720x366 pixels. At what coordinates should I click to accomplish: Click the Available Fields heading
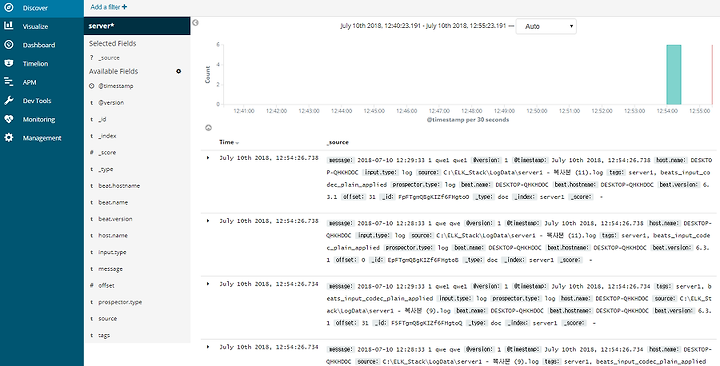(113, 71)
